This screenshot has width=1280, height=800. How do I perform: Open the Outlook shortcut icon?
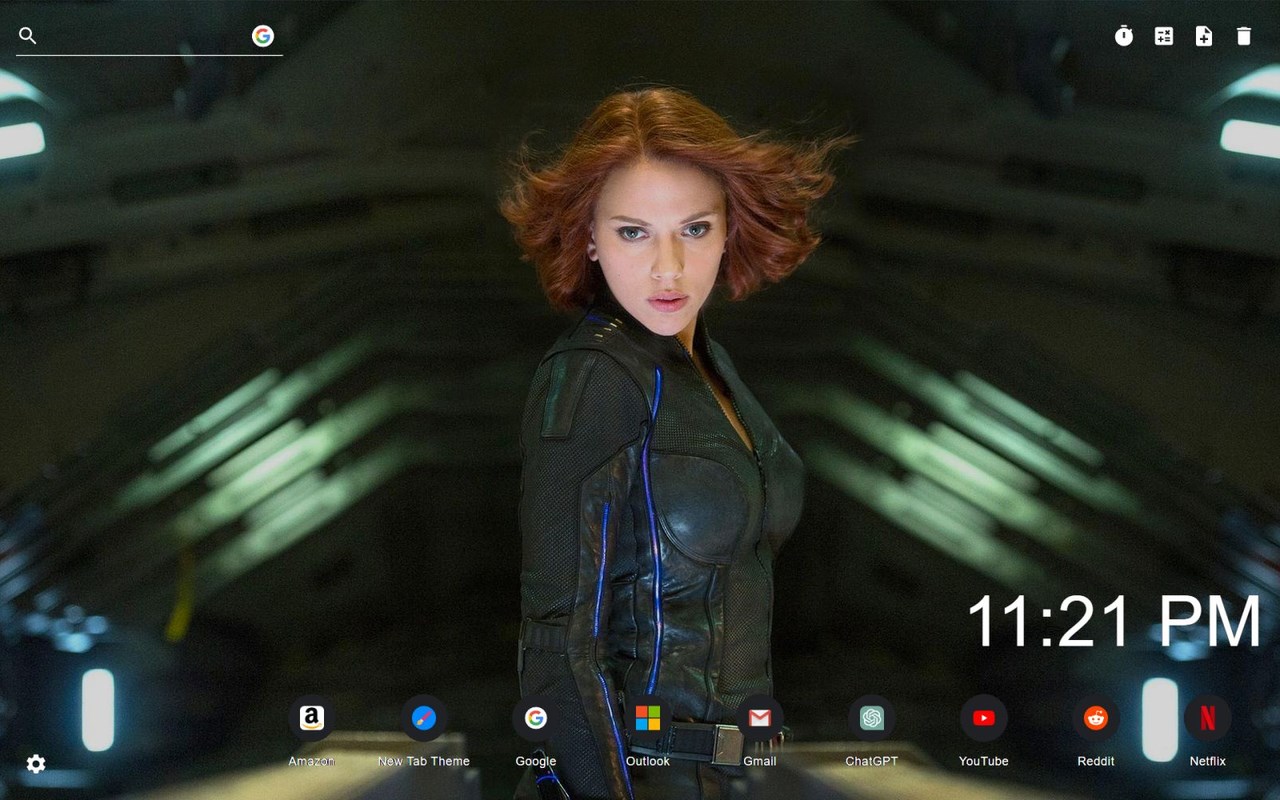[x=648, y=718]
